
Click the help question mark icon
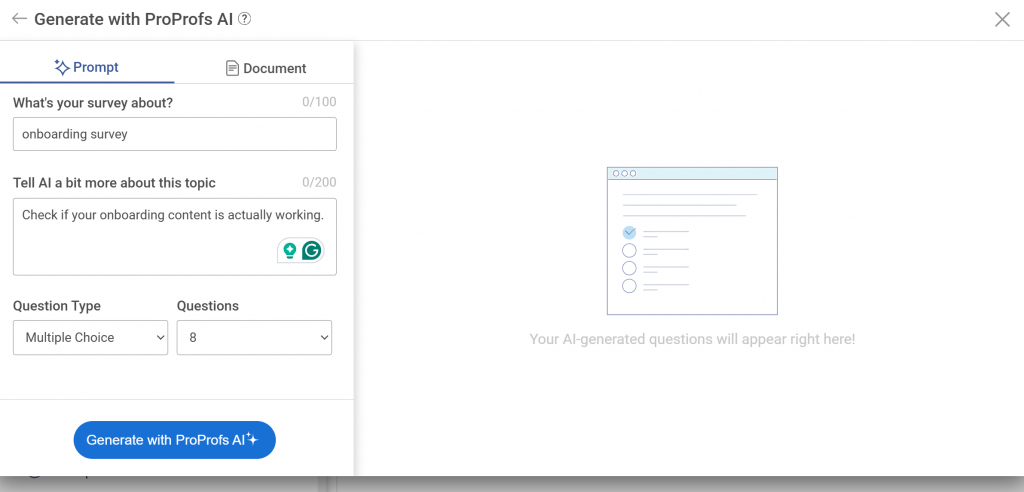245,19
